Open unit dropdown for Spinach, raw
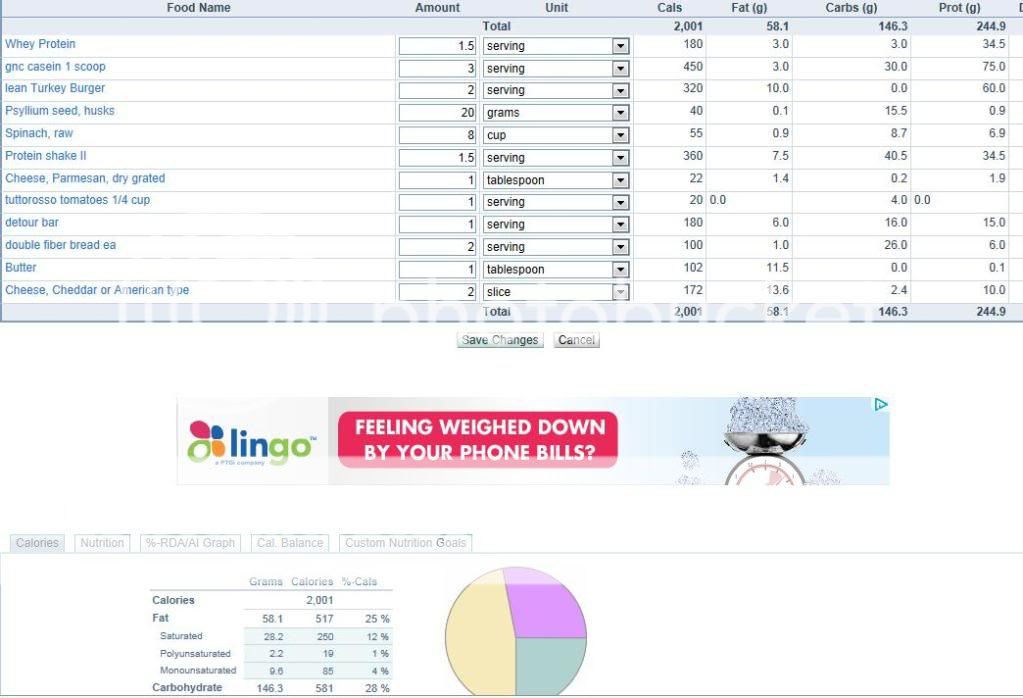 (621, 135)
